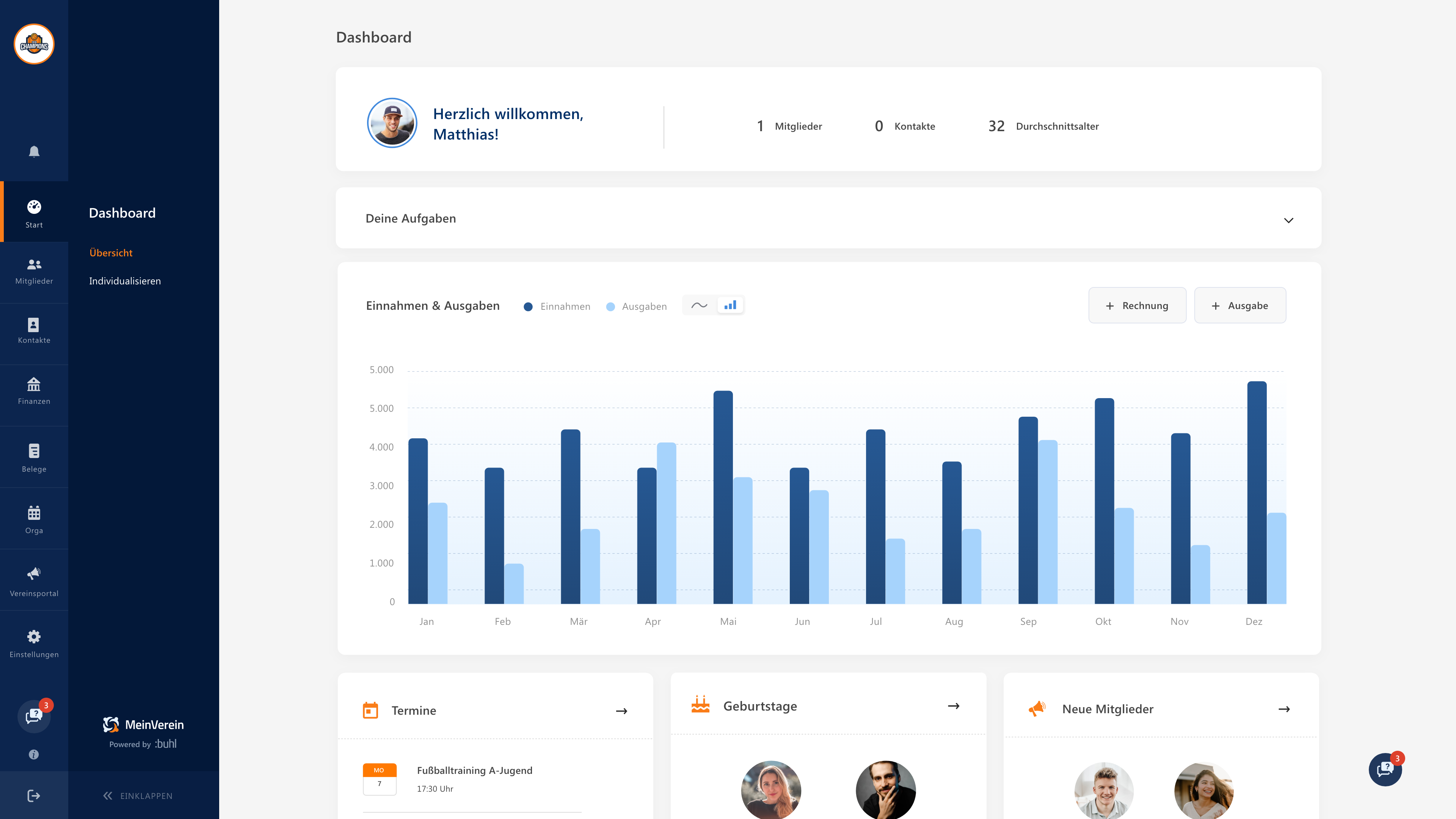Open Finanzen bank icon in sidebar
The height and width of the screenshot is (819, 1456).
tap(34, 391)
